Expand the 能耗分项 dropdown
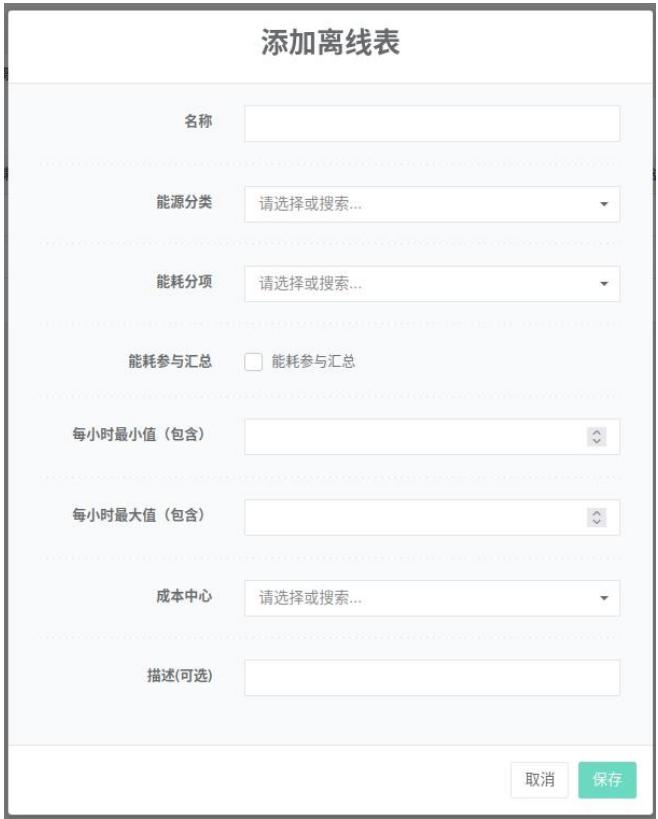This screenshot has height=819, width=658. click(432, 284)
